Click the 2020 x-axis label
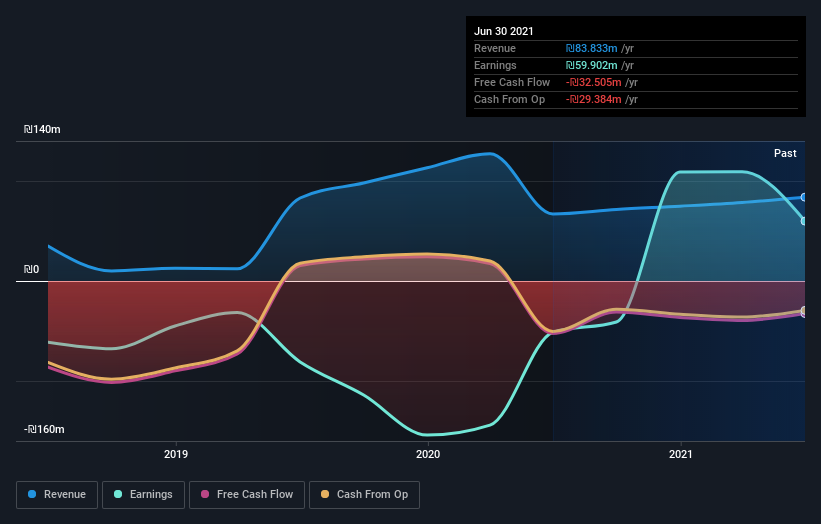This screenshot has width=821, height=524. click(x=428, y=454)
